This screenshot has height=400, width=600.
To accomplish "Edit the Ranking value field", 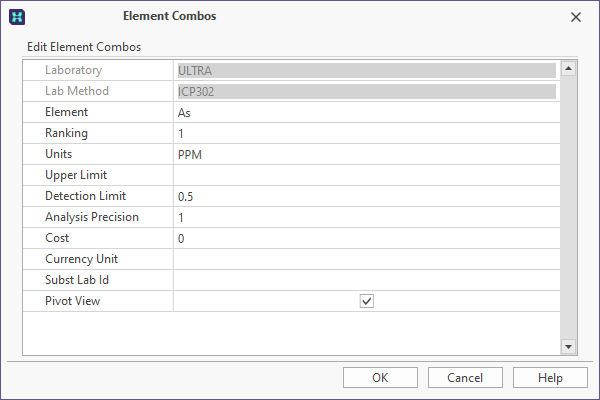I will coord(367,133).
